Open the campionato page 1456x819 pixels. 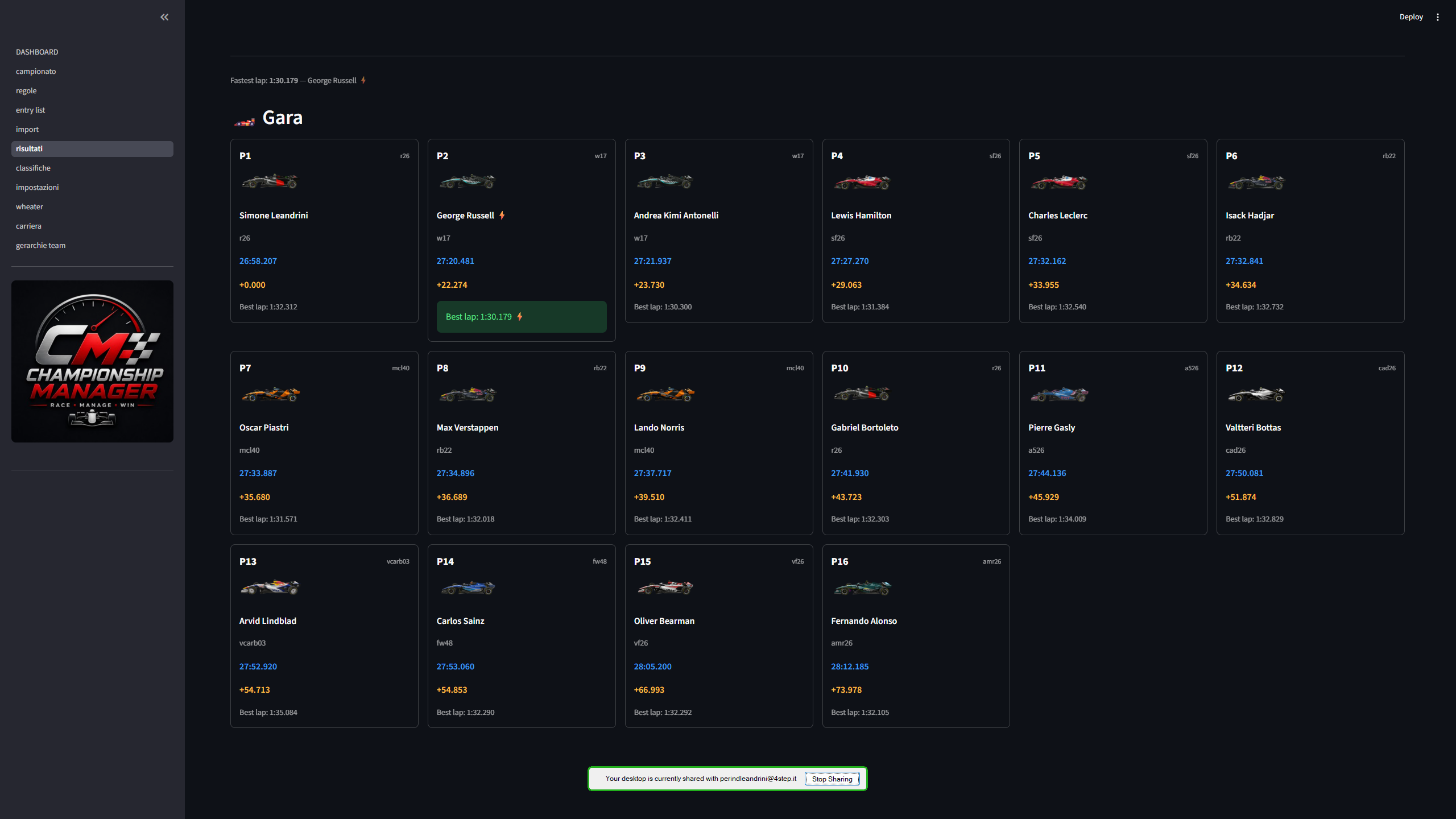(92, 71)
